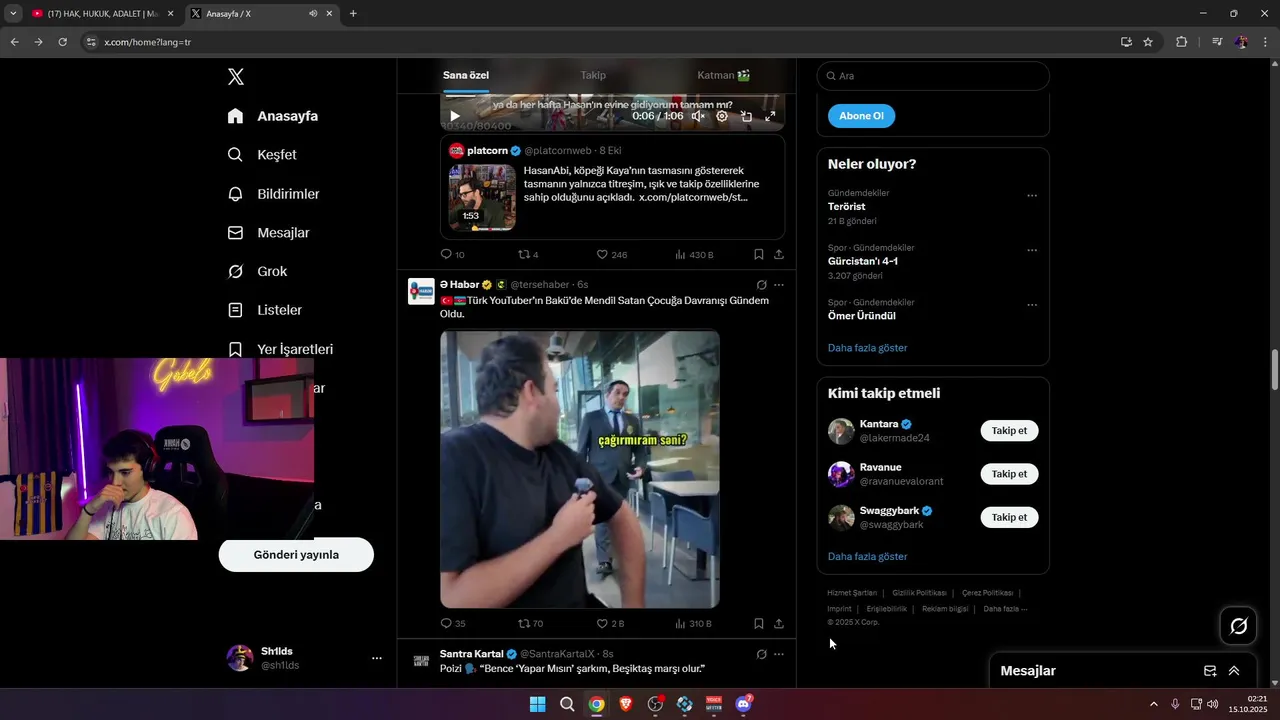Click the Ara search field
This screenshot has height=720, width=1280.
(x=933, y=76)
